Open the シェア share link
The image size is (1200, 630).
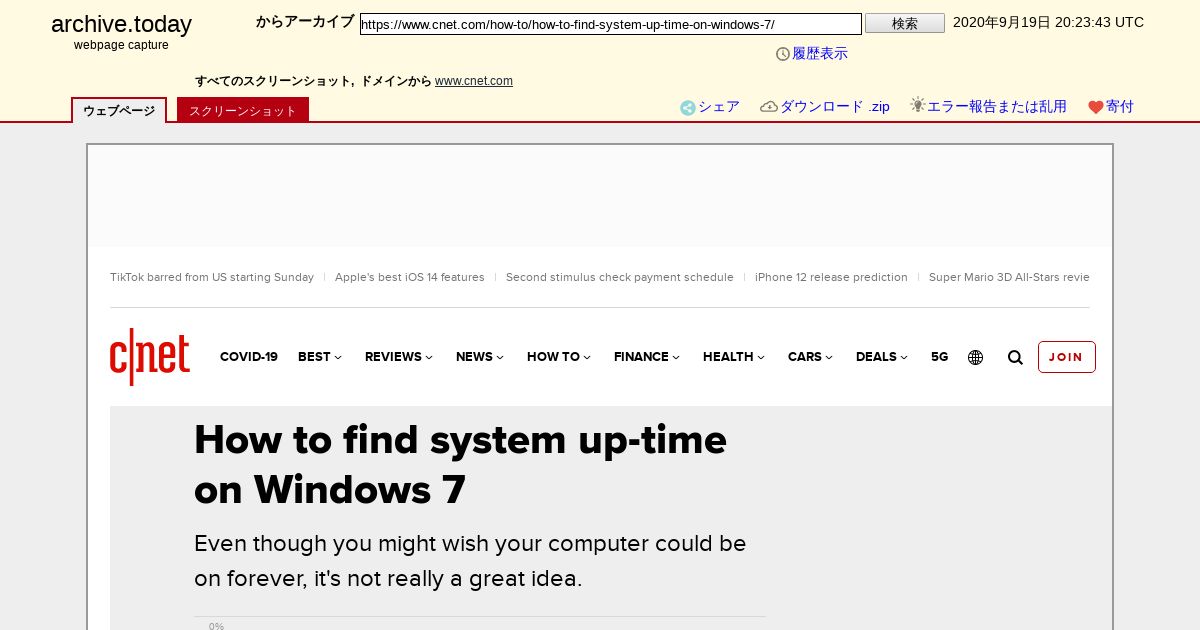pos(719,107)
